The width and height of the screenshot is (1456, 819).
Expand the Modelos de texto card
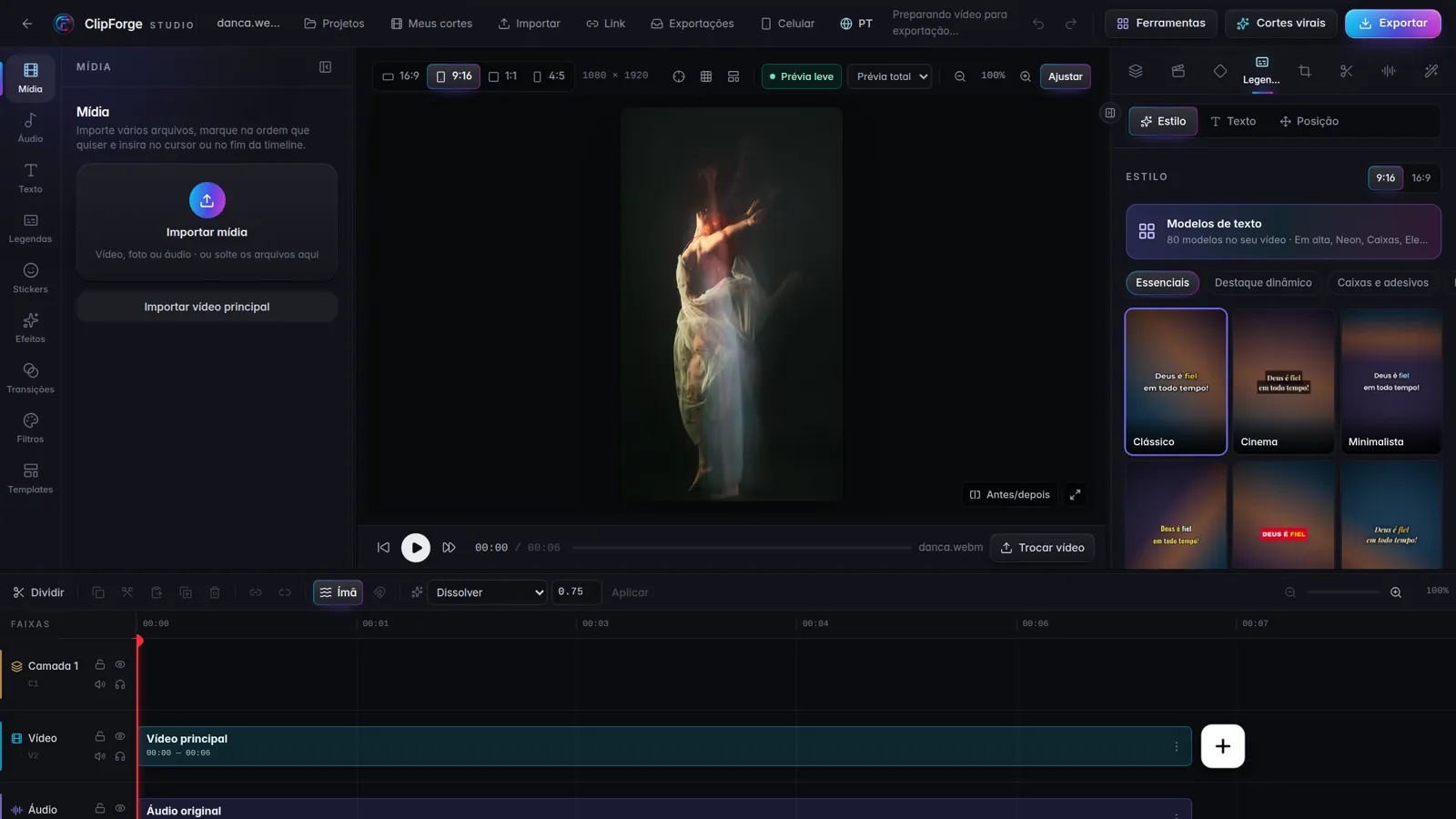(x=1283, y=231)
